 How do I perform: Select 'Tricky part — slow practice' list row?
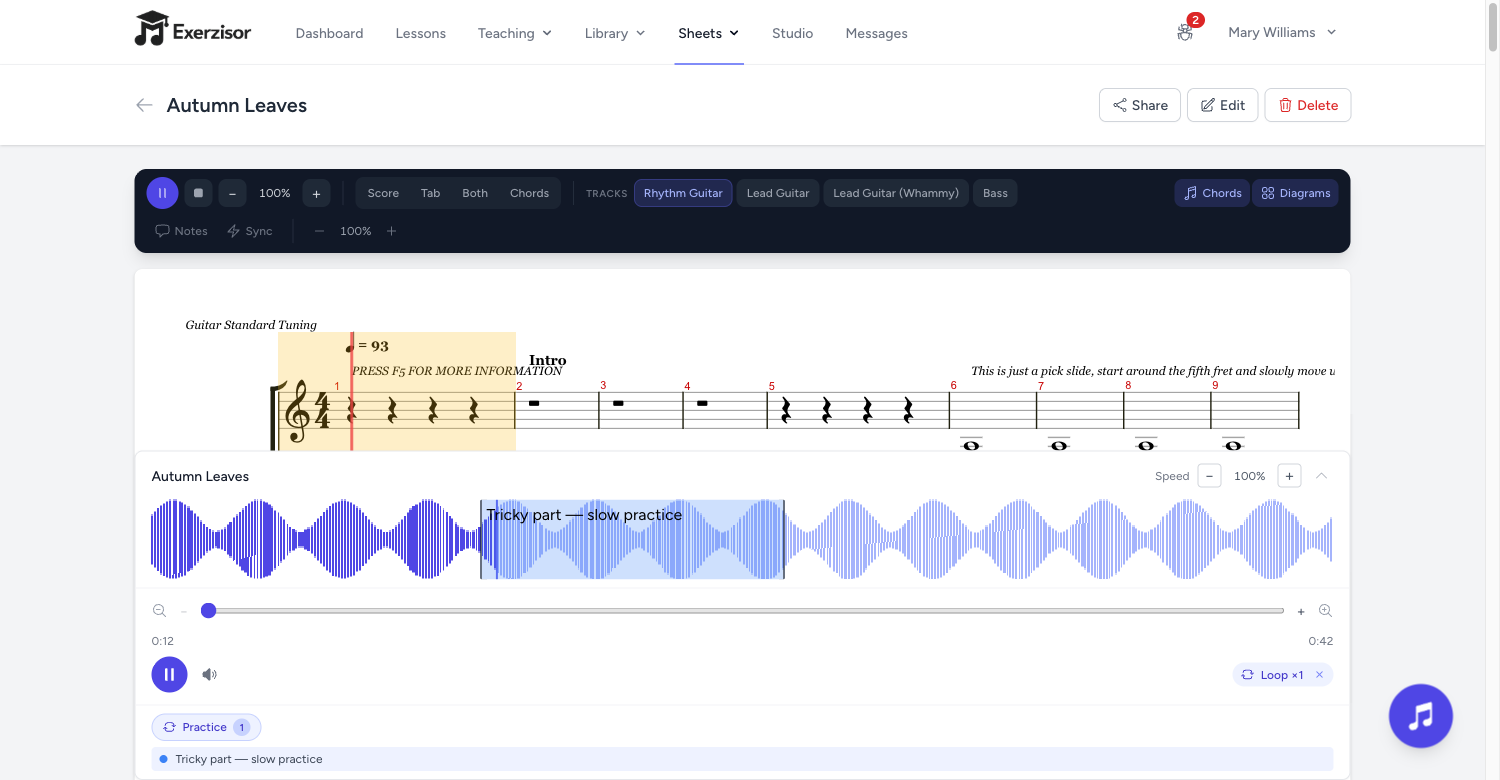click(742, 759)
